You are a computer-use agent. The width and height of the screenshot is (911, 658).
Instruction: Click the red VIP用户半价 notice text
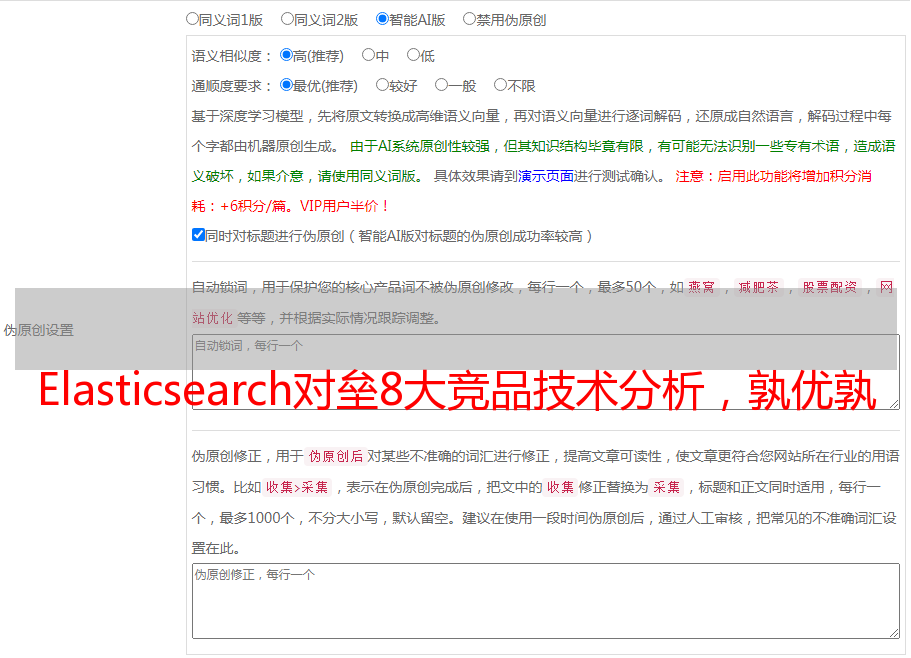[x=344, y=206]
